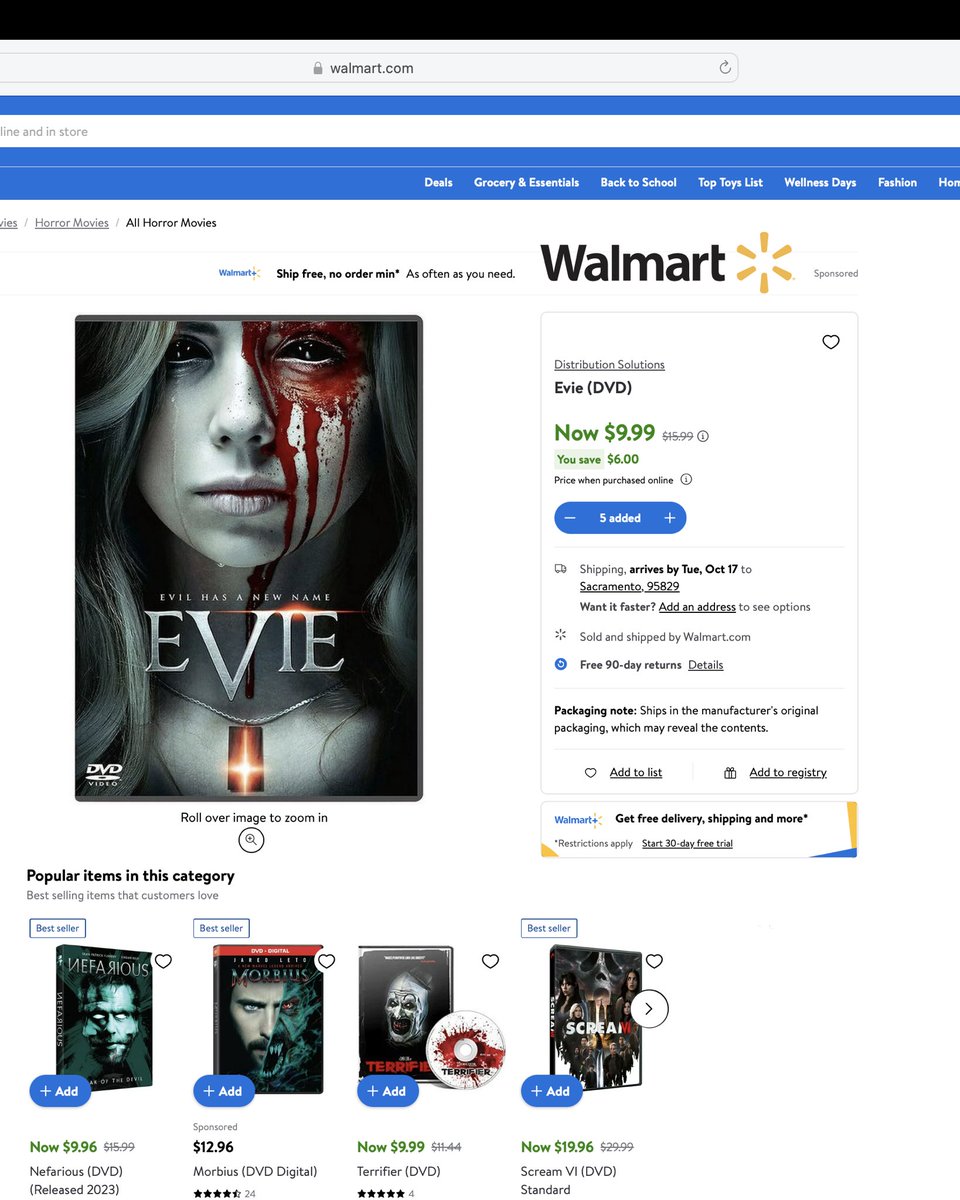The image size is (960, 1200).
Task: Open Top Toys List navigation item
Action: (730, 182)
